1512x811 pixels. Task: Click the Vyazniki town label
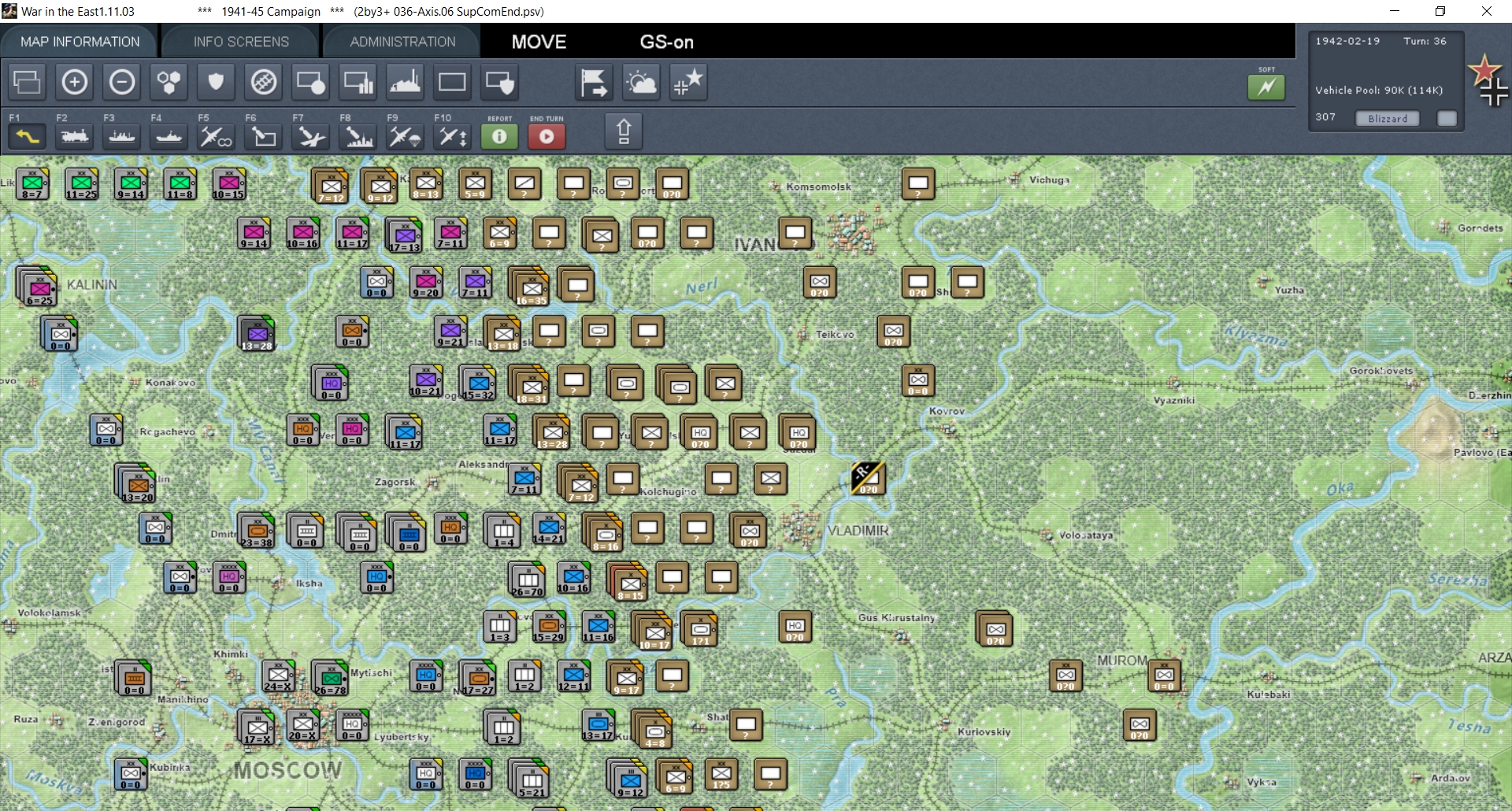click(x=1174, y=400)
